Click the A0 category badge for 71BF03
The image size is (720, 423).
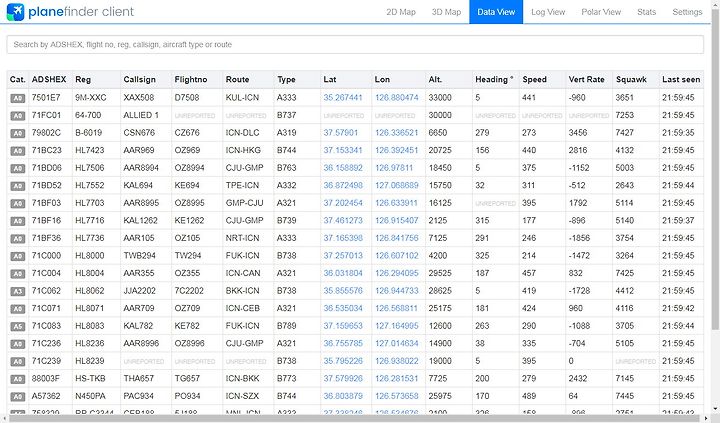click(x=17, y=203)
